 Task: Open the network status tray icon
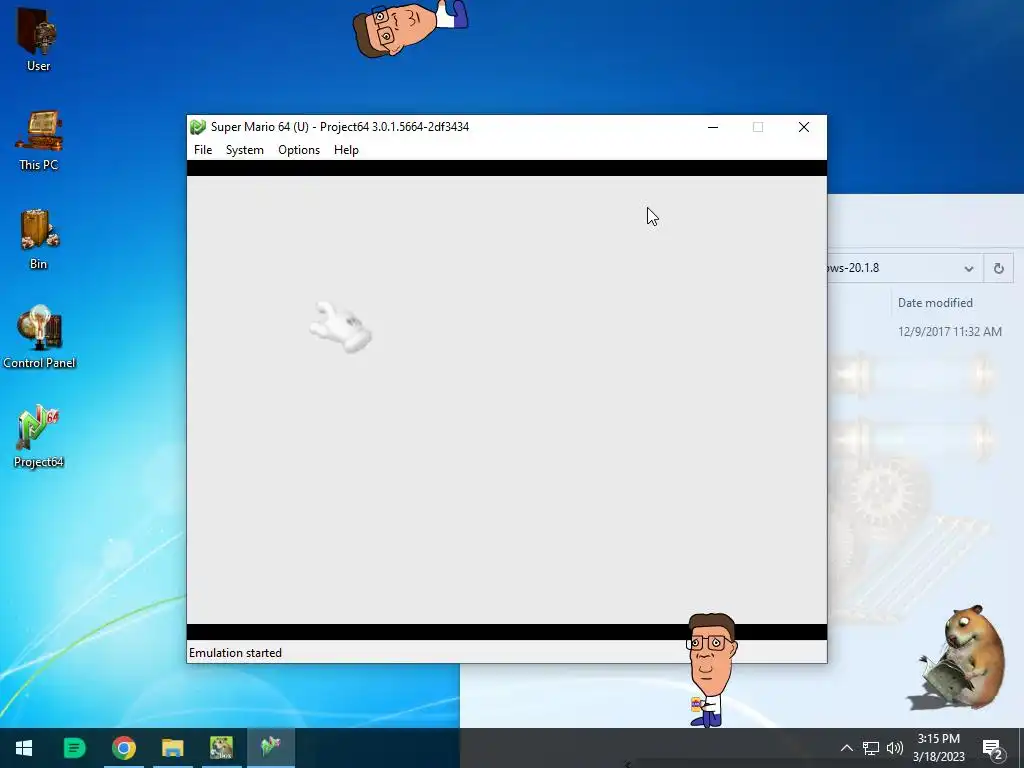871,748
